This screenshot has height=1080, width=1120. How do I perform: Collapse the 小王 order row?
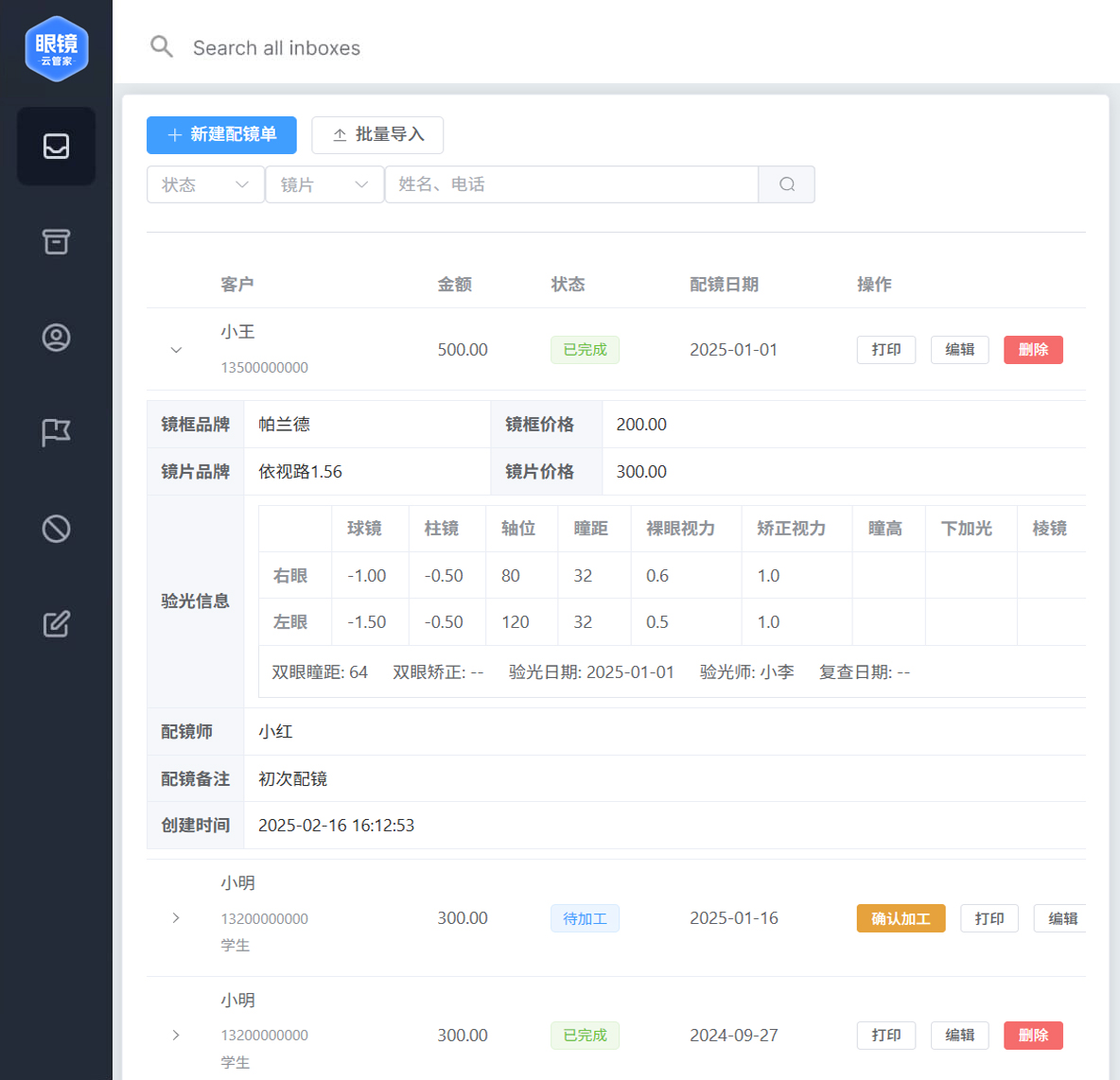tap(176, 350)
